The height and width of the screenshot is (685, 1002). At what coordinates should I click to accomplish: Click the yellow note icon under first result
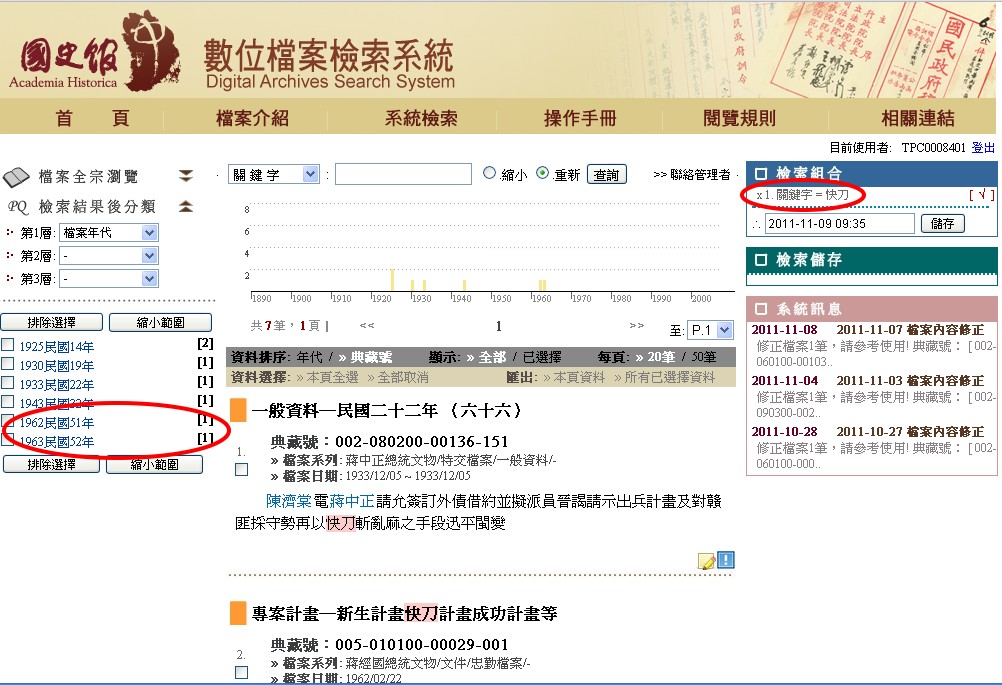tap(707, 561)
